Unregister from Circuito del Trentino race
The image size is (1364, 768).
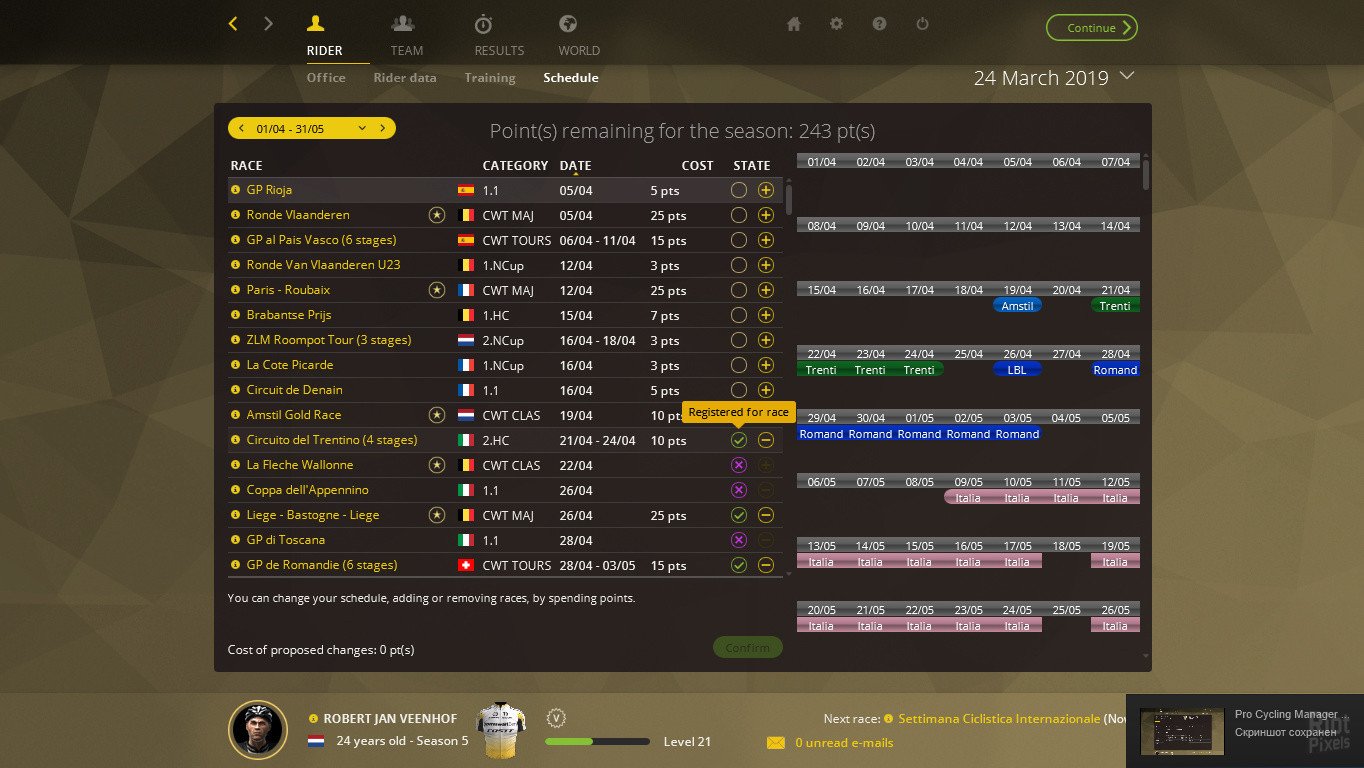(765, 440)
